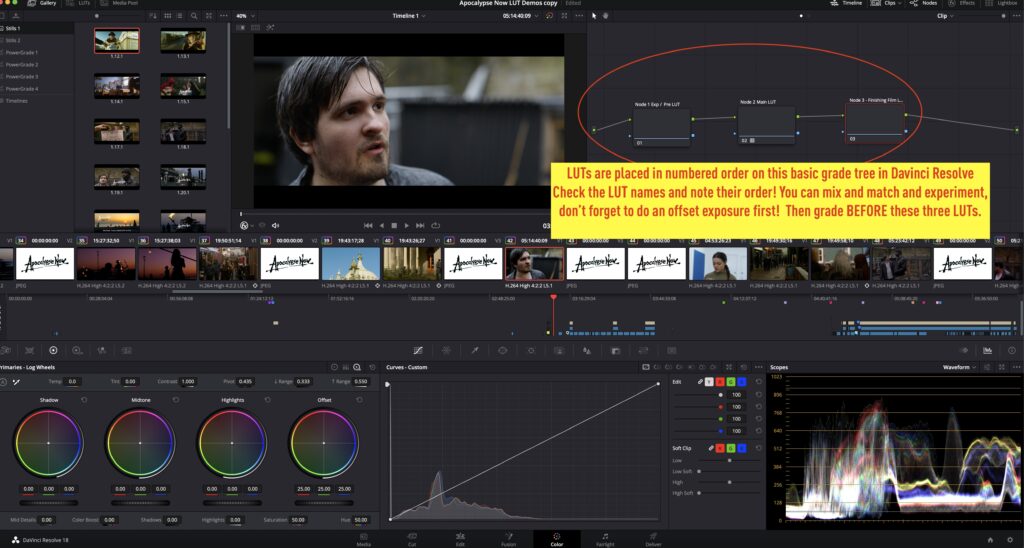Stop playback in the viewer
The height and width of the screenshot is (548, 1024).
click(x=394, y=225)
